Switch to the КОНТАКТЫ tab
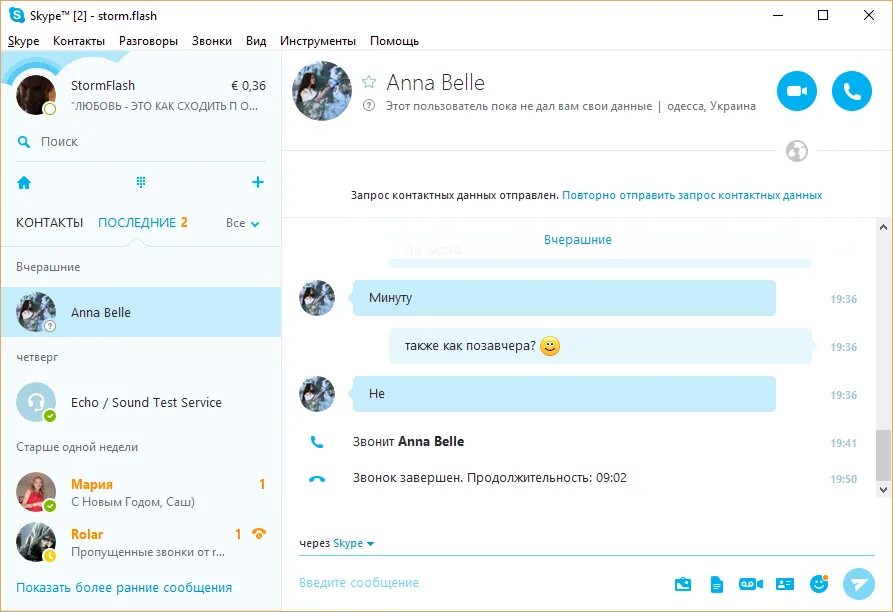Viewport: 893px width, 612px height. [x=50, y=223]
